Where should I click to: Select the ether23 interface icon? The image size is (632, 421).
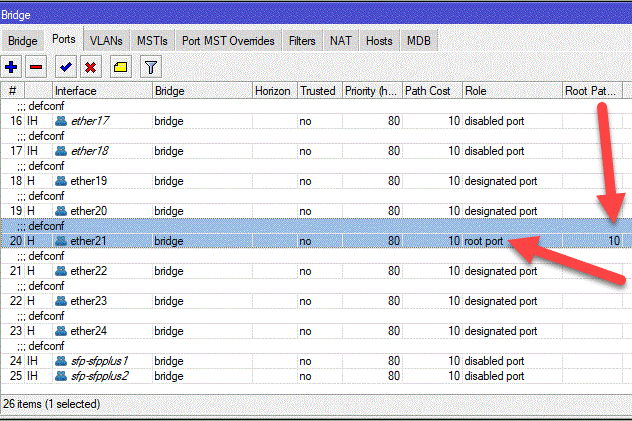[61, 301]
